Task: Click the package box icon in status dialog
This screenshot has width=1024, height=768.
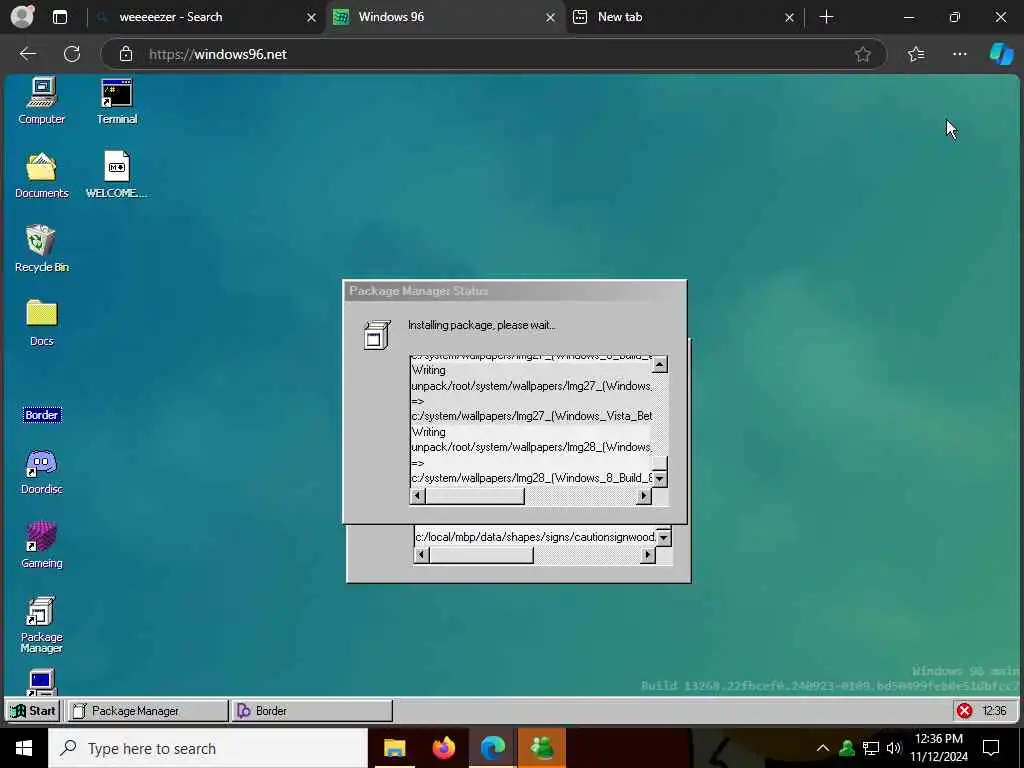Action: (377, 334)
